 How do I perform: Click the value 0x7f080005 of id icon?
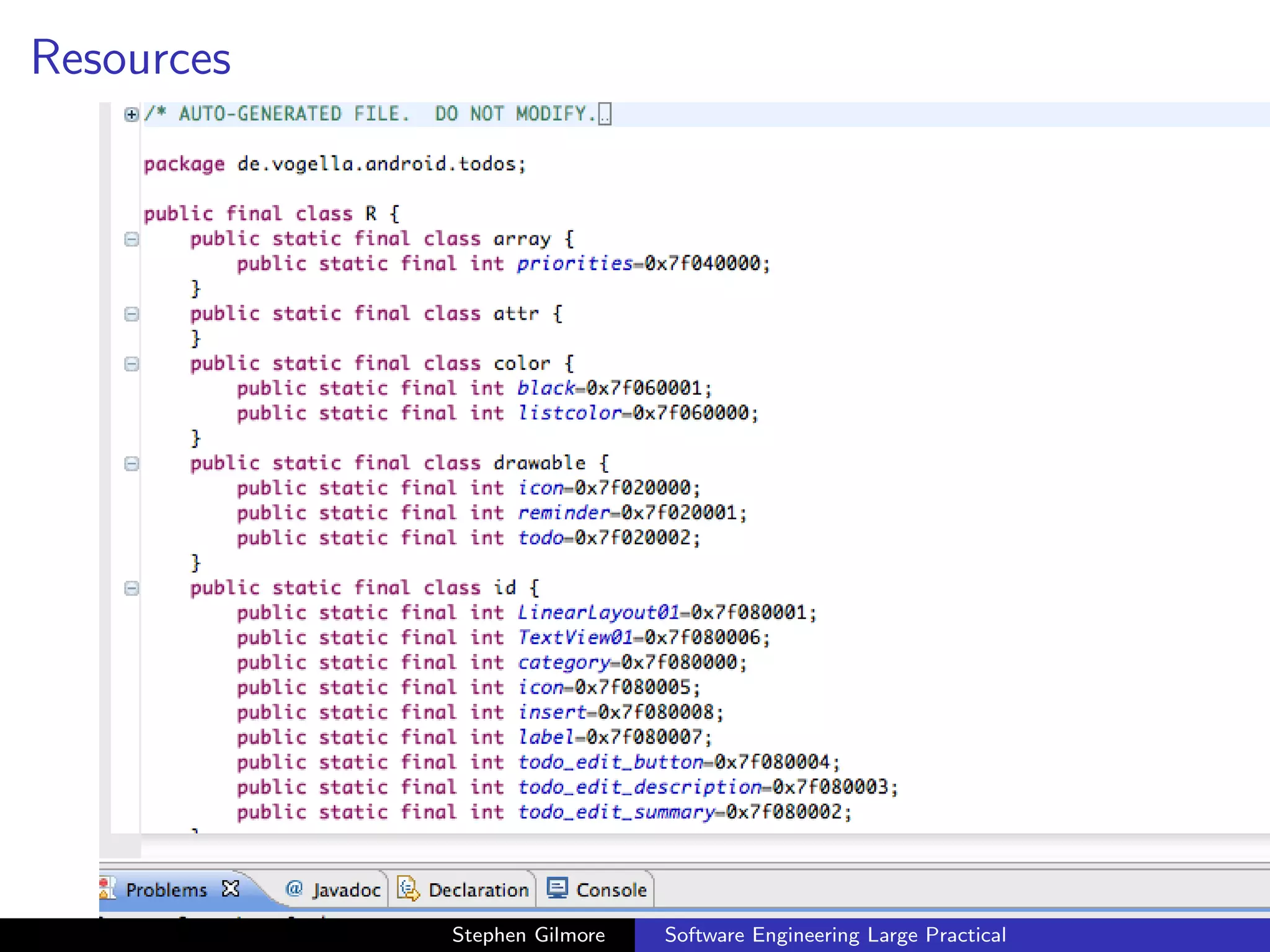coord(633,688)
